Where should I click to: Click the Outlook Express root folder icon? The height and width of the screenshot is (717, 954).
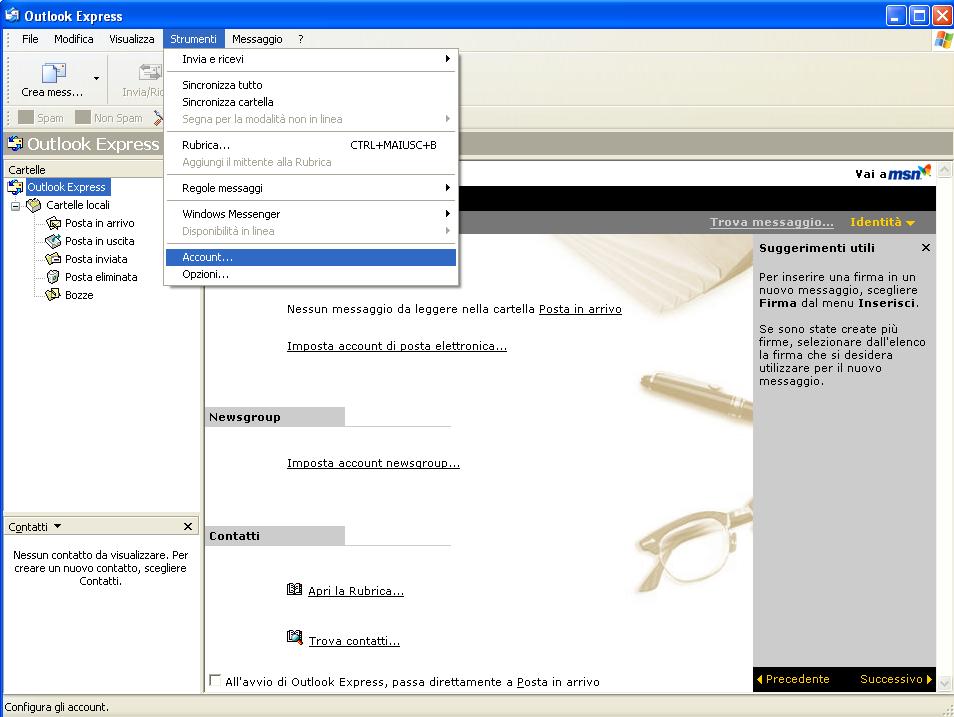15,187
